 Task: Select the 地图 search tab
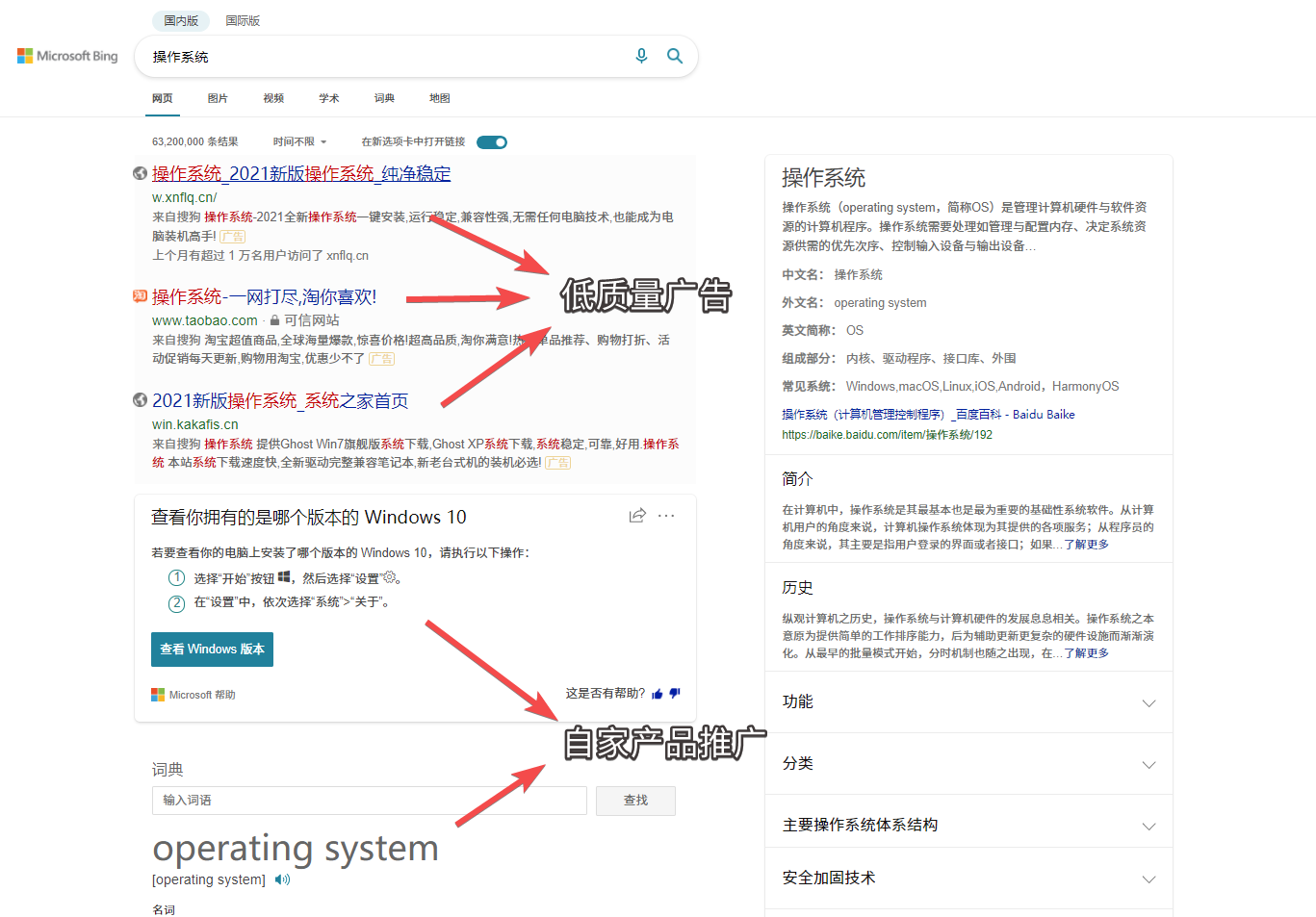440,98
